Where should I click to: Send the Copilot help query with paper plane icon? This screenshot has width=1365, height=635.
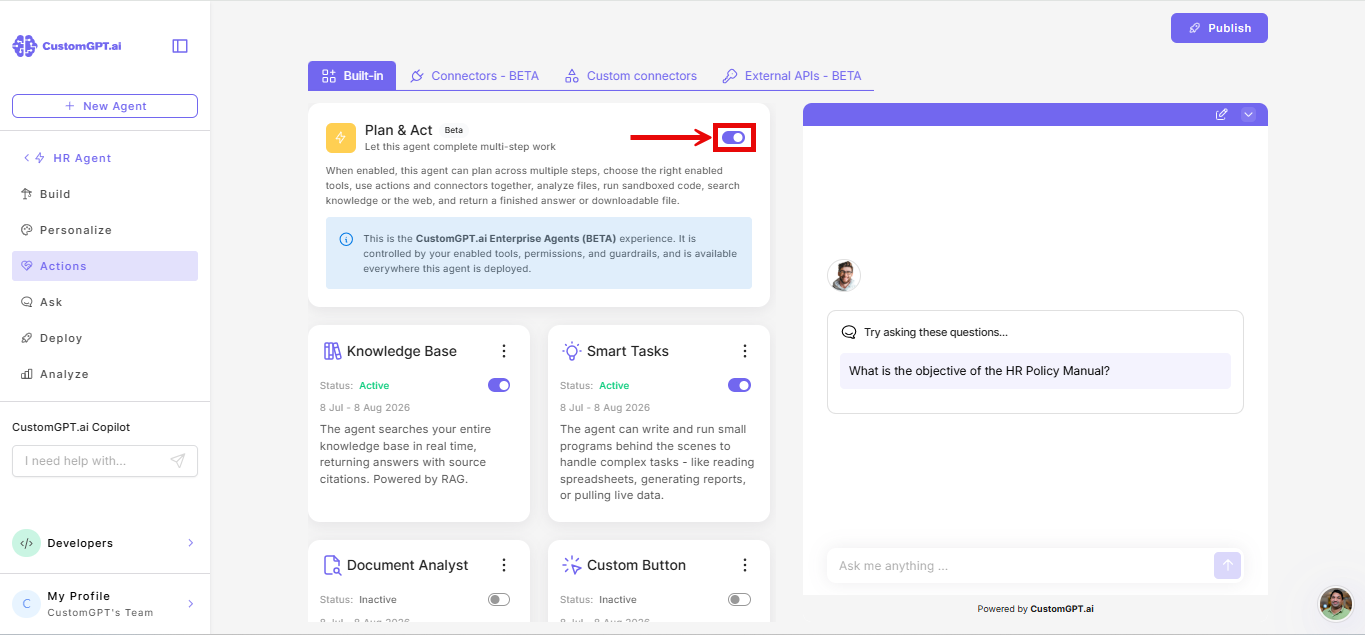pos(177,461)
